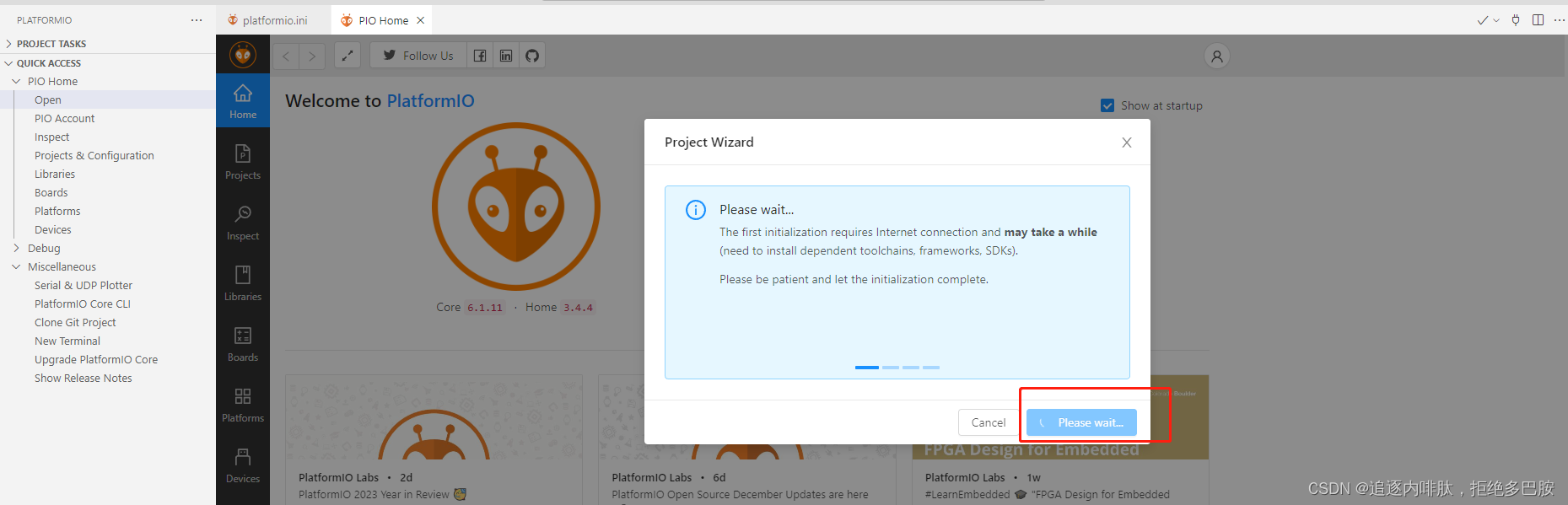Open the PLATFORMIO panel more actions menu
This screenshot has width=1568, height=505.
point(197,20)
